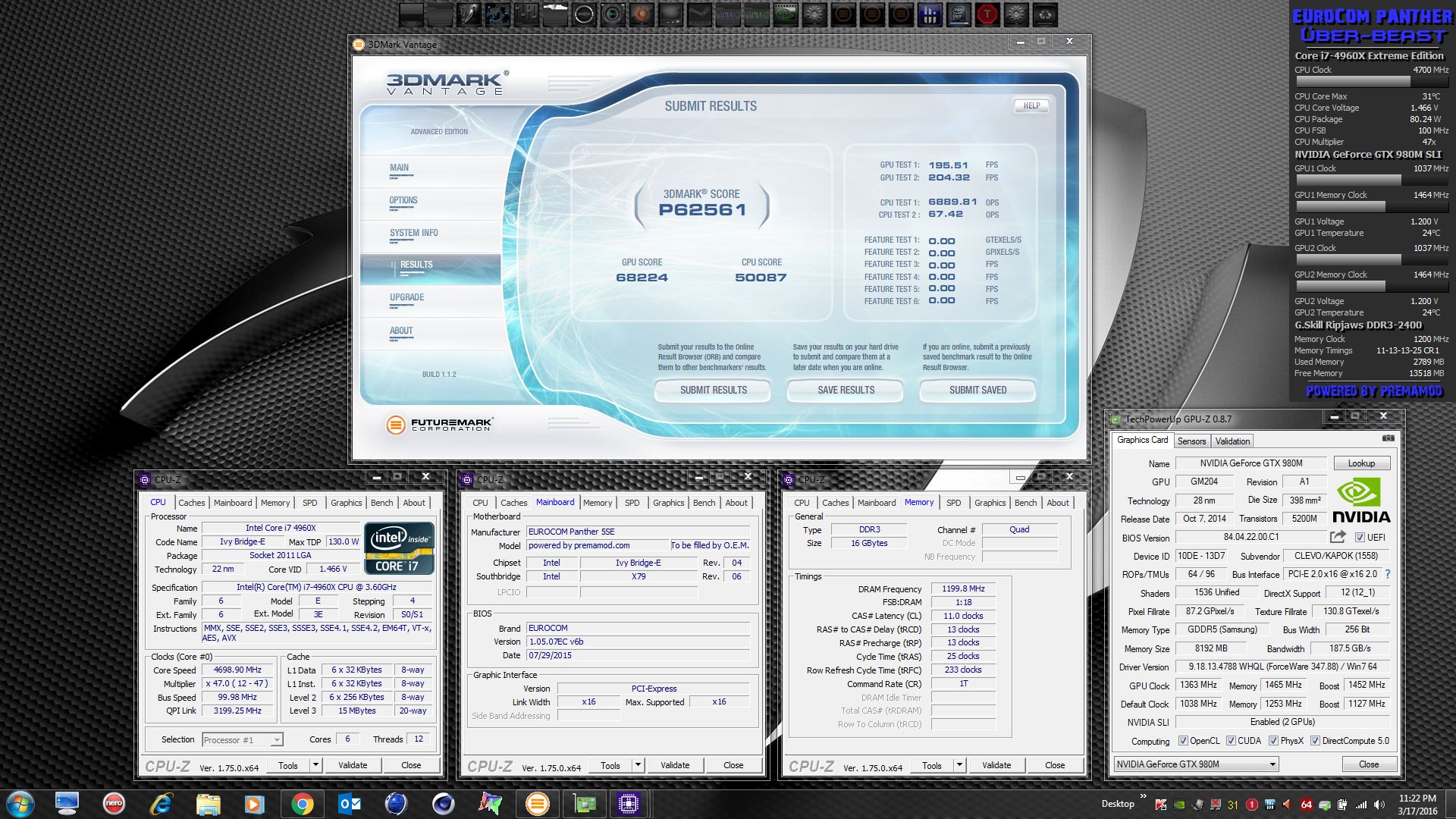The width and height of the screenshot is (1456, 819).
Task: Click the blue equalizer bars icon in top dock
Action: click(930, 14)
